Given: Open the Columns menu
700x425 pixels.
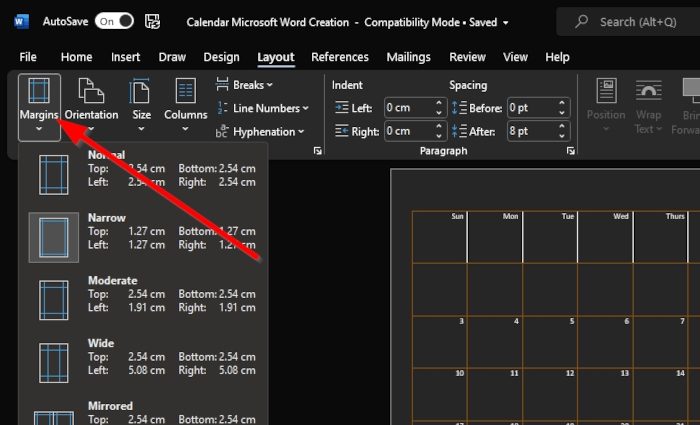Looking at the screenshot, I should coord(185,107).
